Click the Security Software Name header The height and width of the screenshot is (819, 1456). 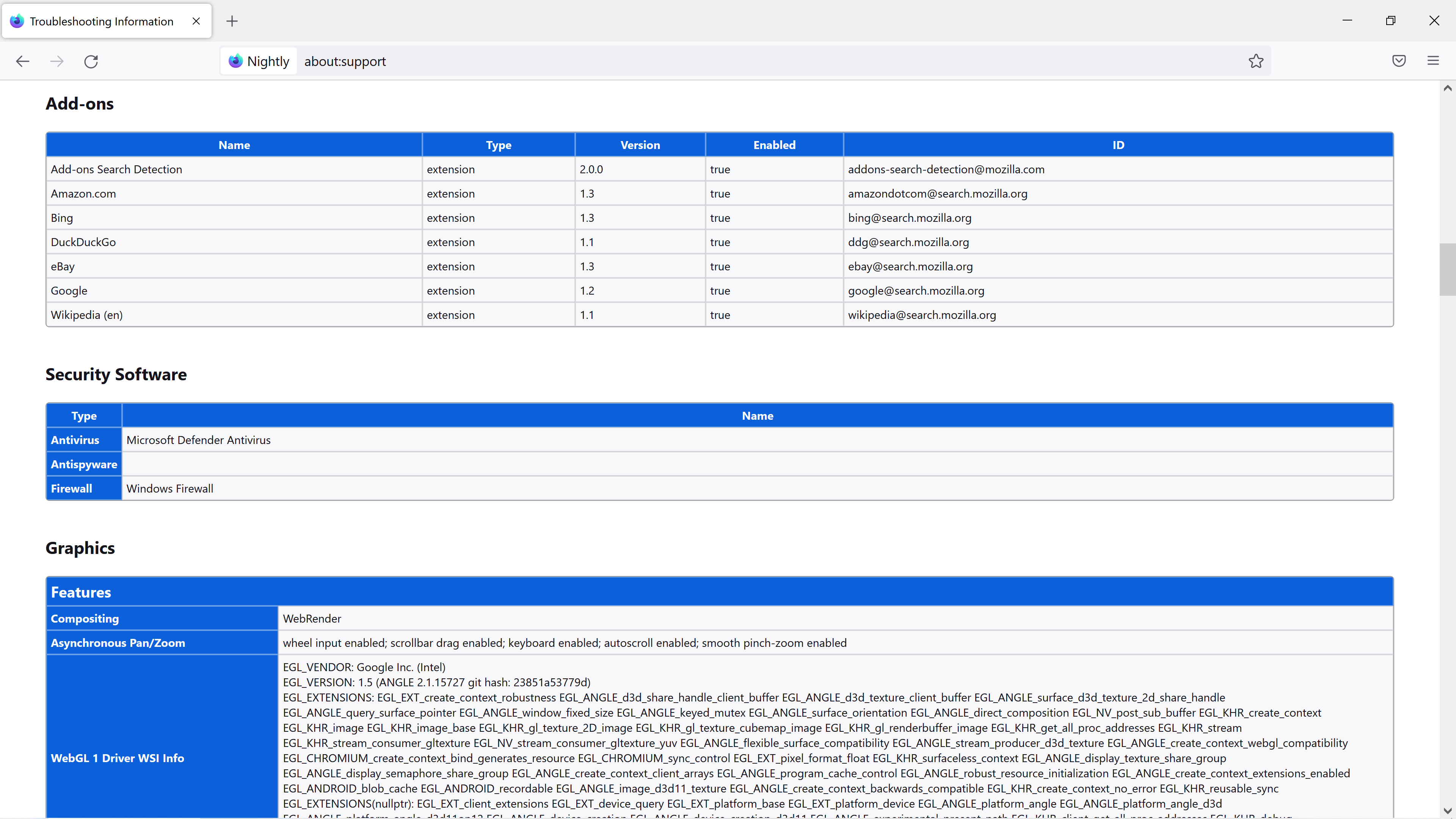pyautogui.click(x=758, y=416)
